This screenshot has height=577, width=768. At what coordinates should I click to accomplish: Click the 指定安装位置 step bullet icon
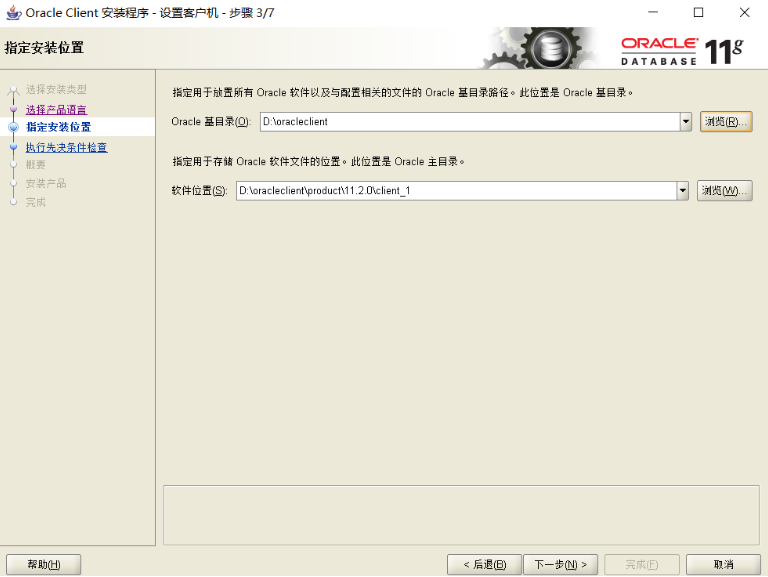point(14,127)
